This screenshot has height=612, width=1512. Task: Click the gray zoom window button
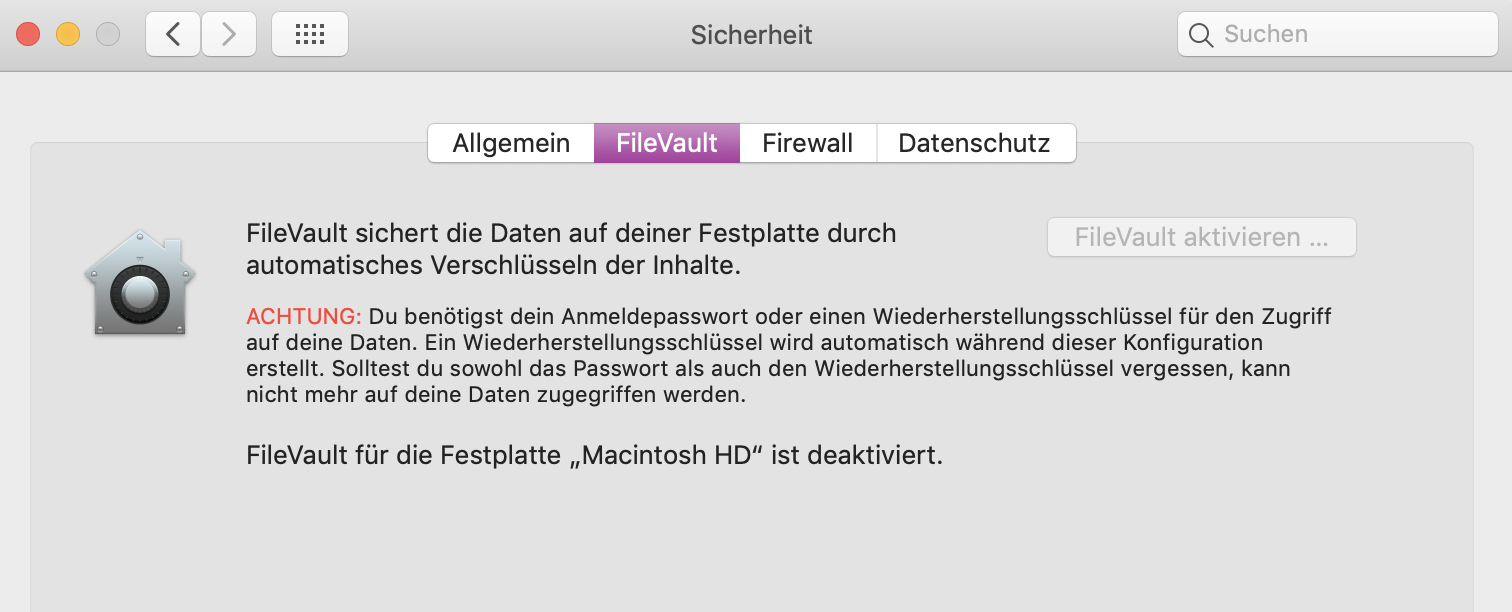(107, 35)
